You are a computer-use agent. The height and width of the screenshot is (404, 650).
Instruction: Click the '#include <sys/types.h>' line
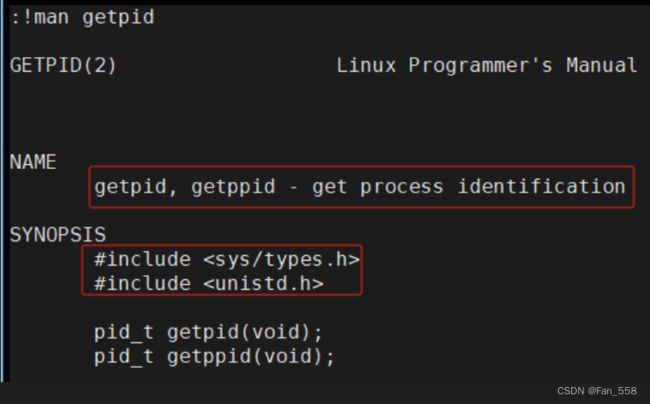pos(227,260)
